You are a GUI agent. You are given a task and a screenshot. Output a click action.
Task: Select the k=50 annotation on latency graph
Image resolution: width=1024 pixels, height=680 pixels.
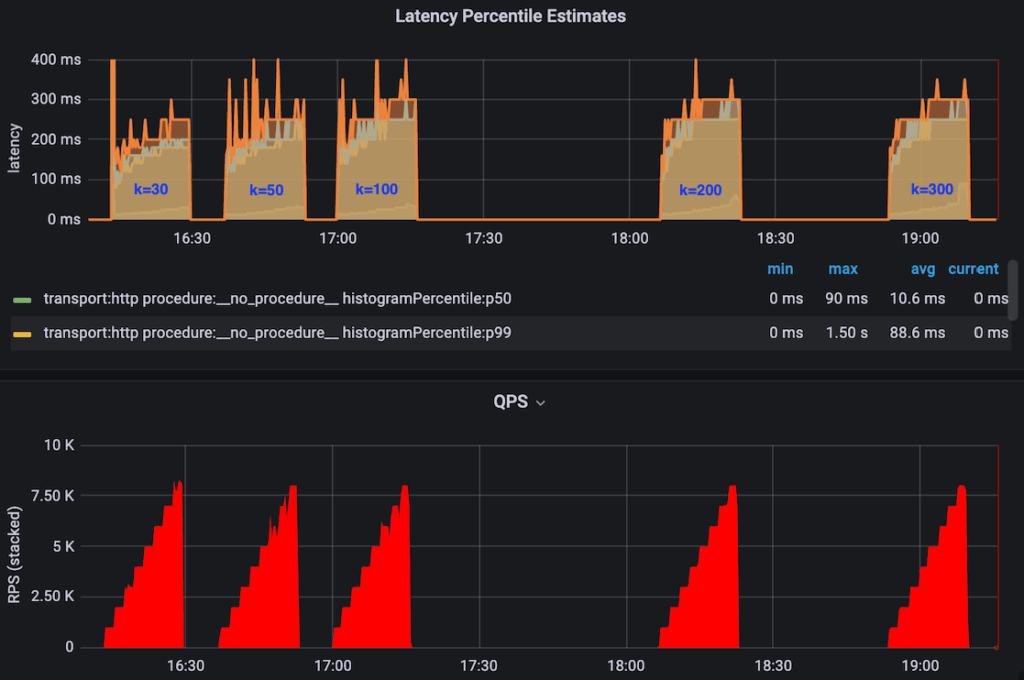point(266,189)
